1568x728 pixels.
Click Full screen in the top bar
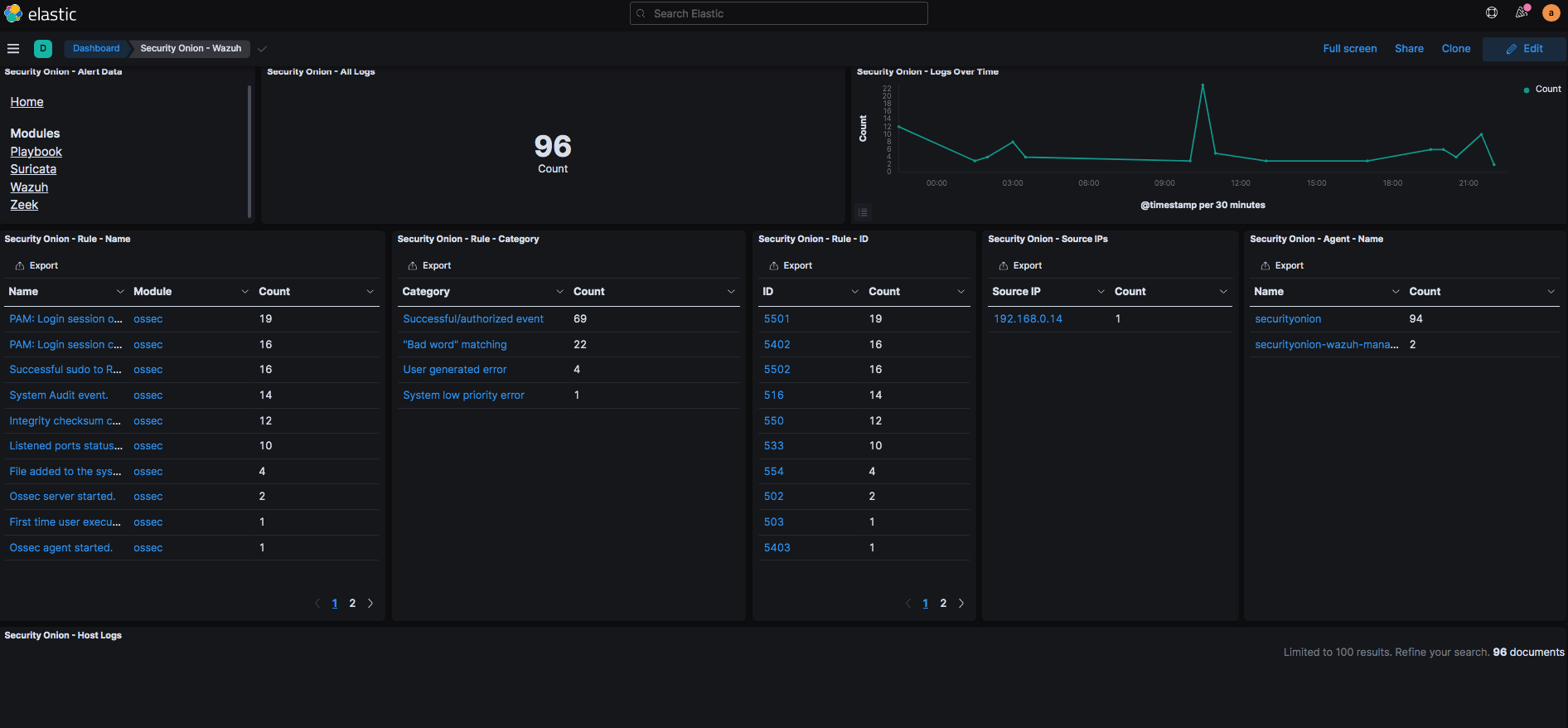(1350, 48)
